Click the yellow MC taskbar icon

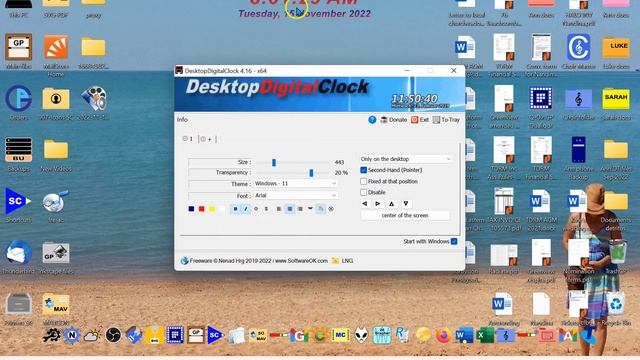point(340,336)
